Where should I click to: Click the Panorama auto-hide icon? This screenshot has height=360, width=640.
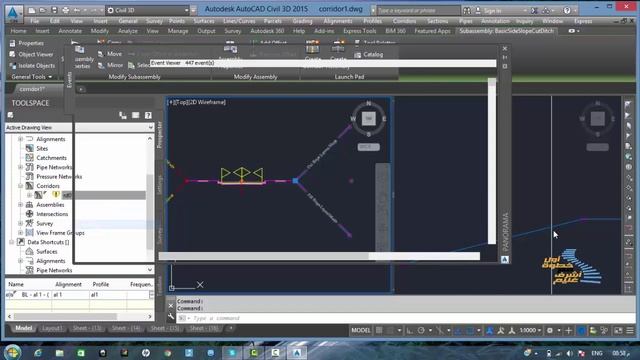[x=505, y=57]
